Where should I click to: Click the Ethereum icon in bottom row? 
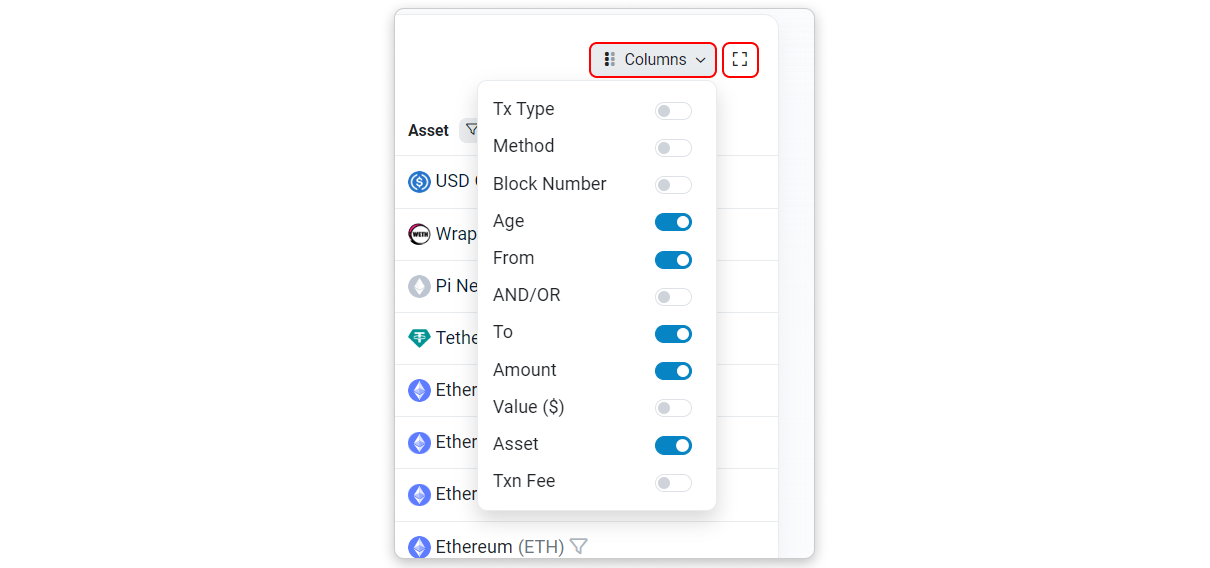click(x=419, y=547)
